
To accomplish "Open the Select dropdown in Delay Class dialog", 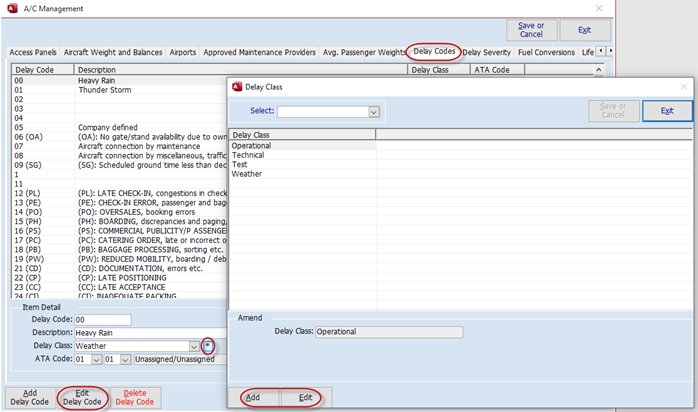I will pyautogui.click(x=374, y=111).
